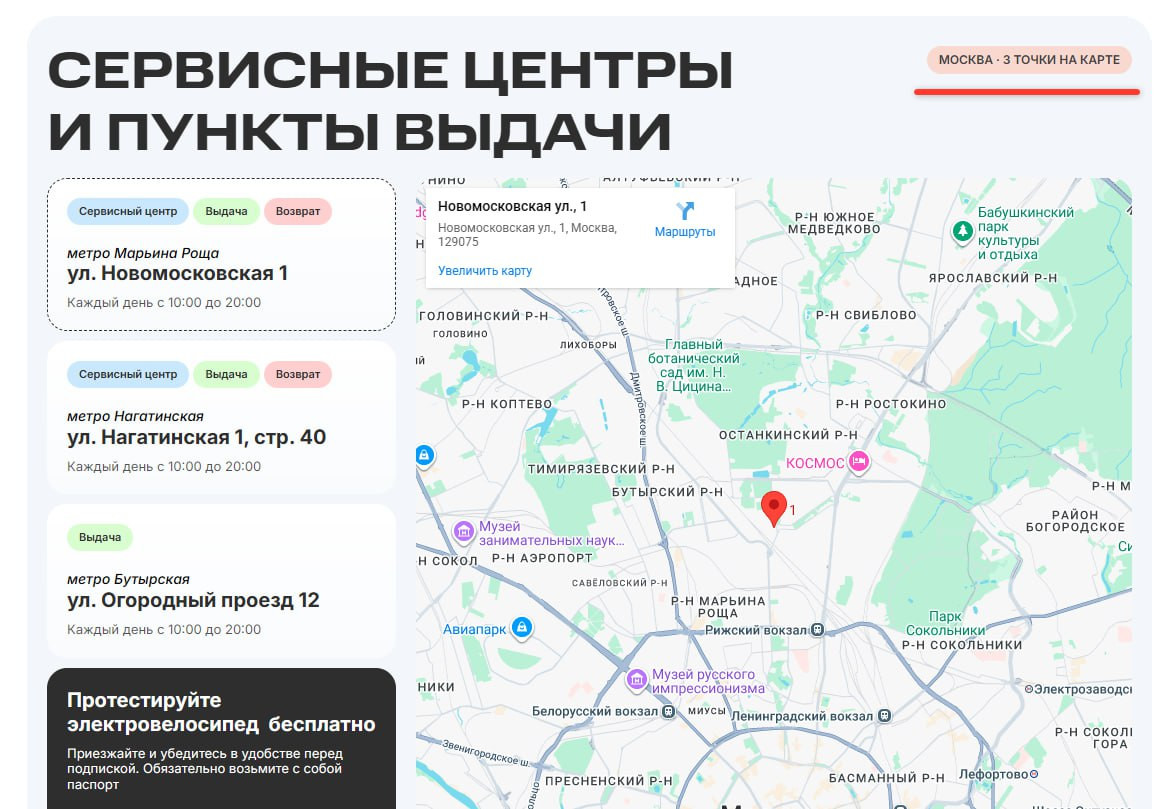Click Парк Сокольники map label
1167x809 pixels.
(945, 623)
